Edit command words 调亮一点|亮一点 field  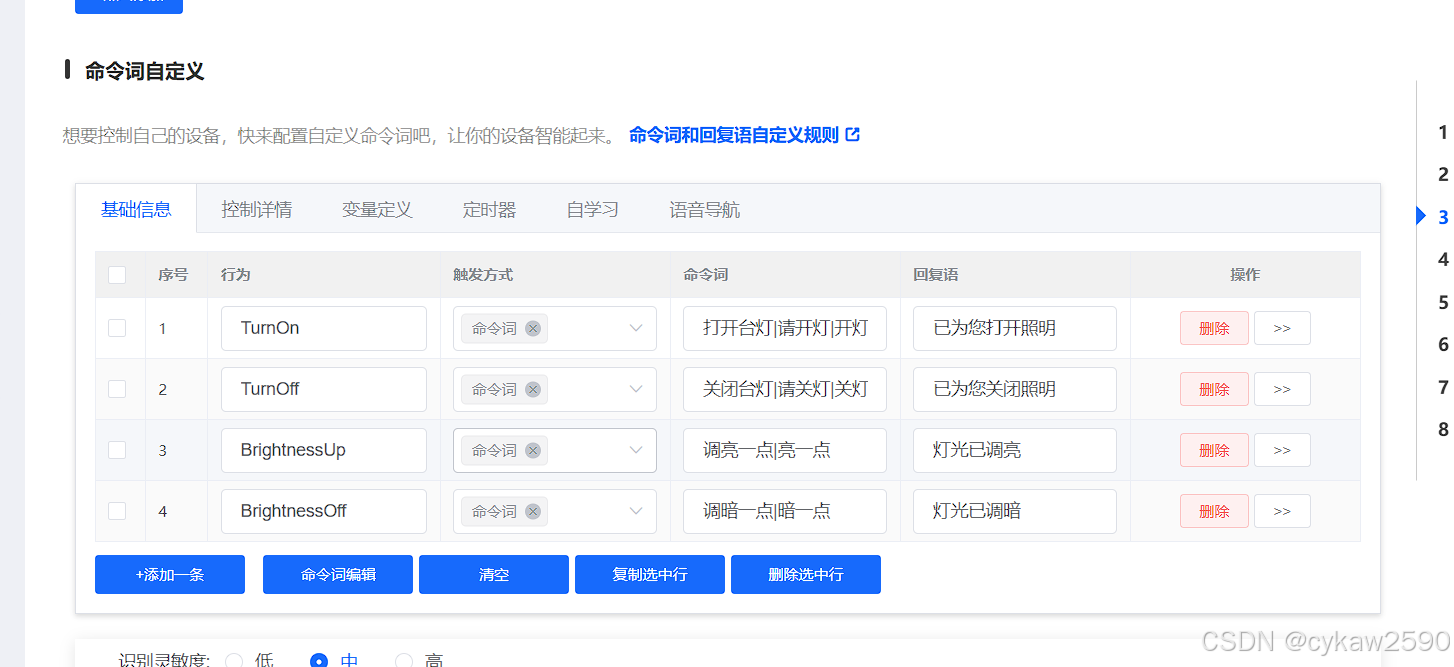click(785, 450)
